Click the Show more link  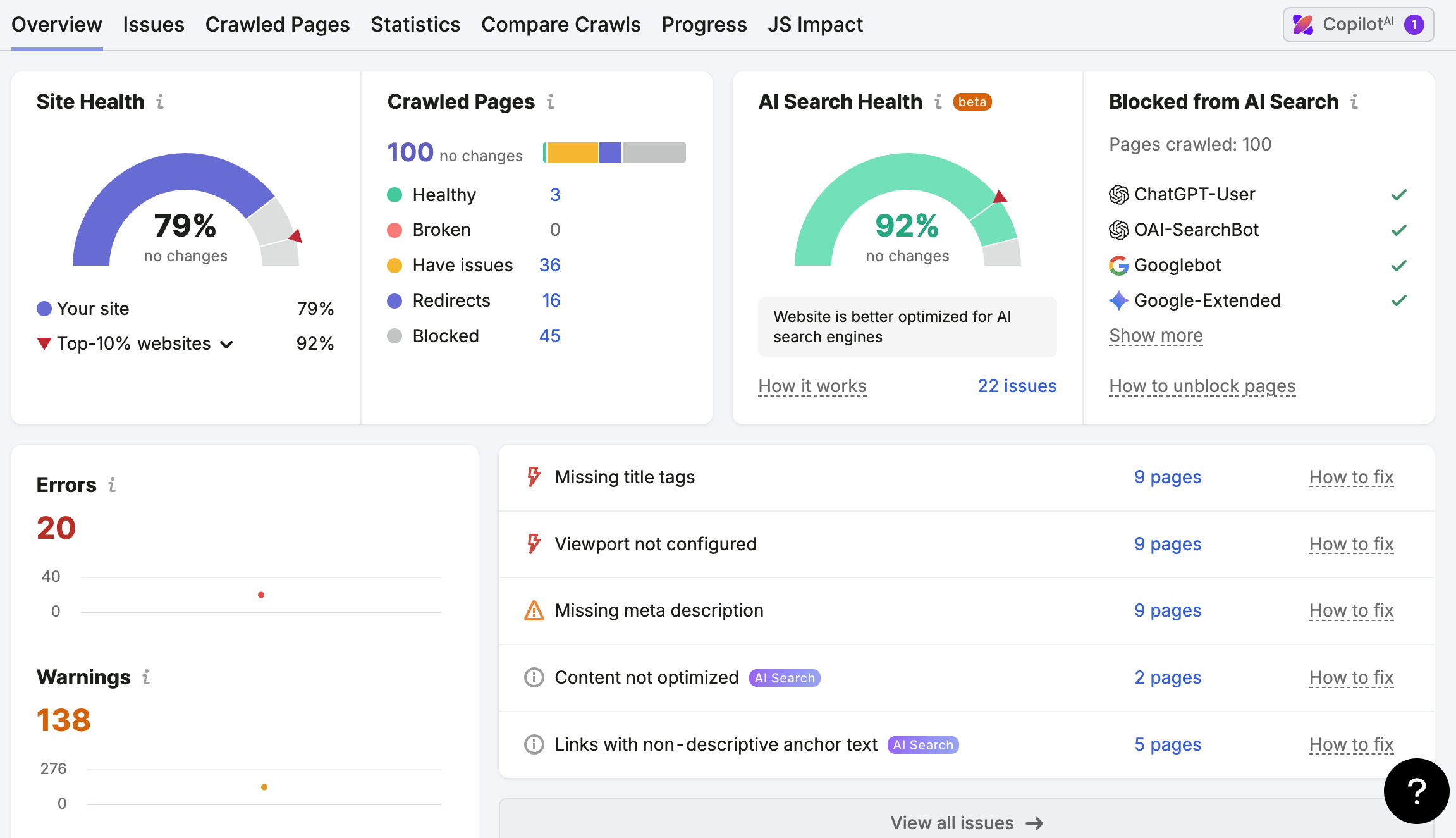pos(1156,335)
